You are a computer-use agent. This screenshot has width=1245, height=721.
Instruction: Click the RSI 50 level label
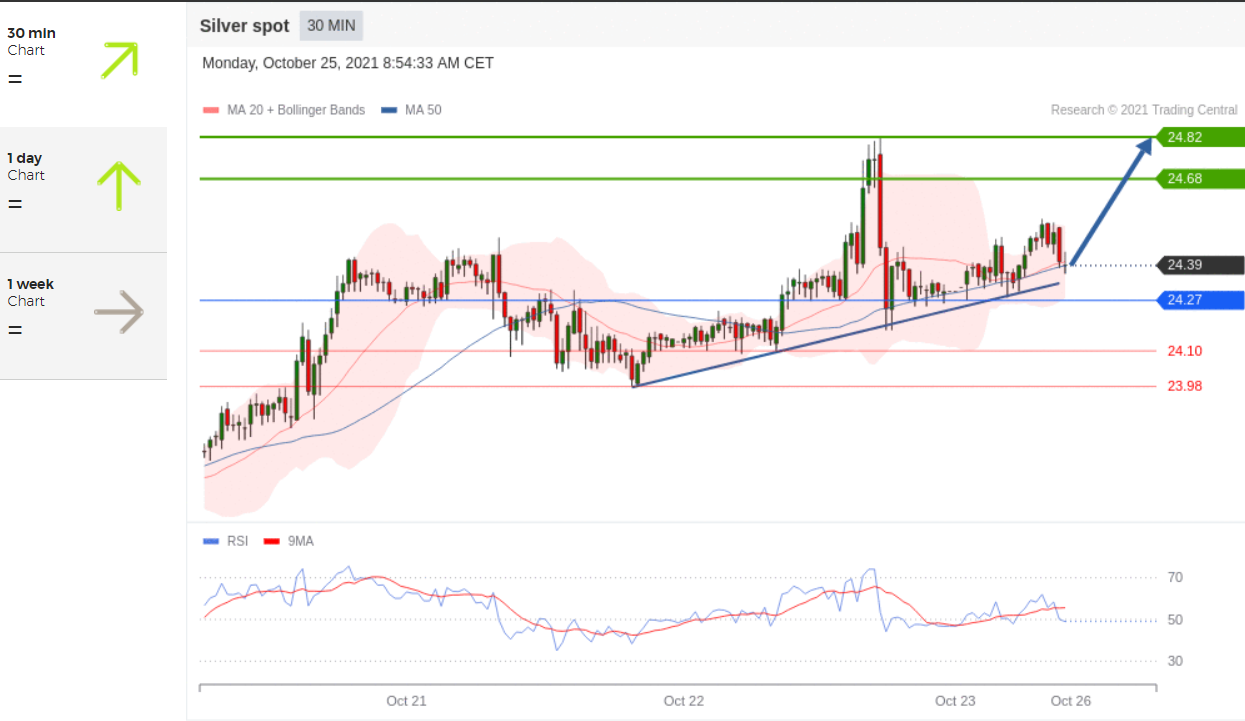1175,620
